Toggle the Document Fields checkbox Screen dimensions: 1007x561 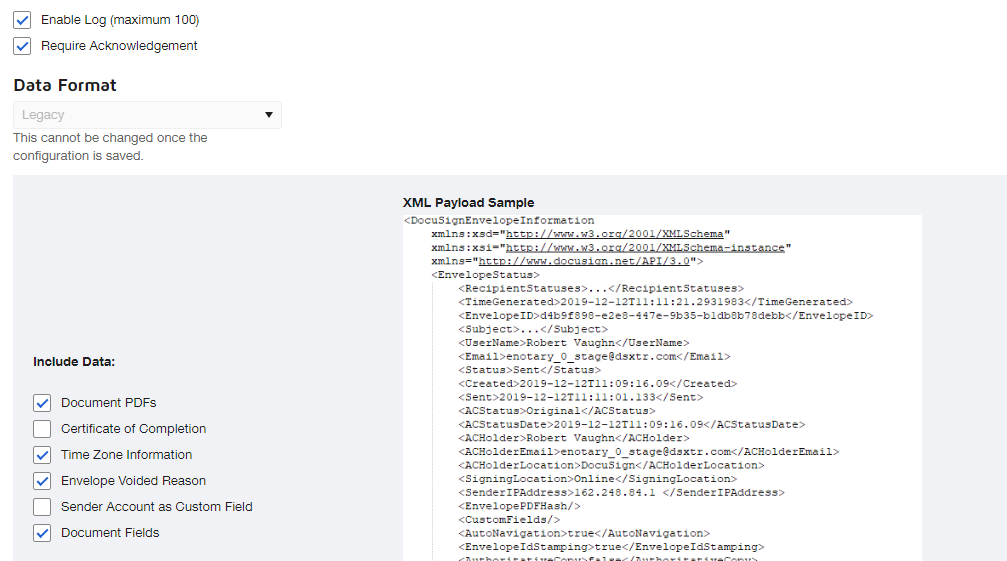click(42, 533)
